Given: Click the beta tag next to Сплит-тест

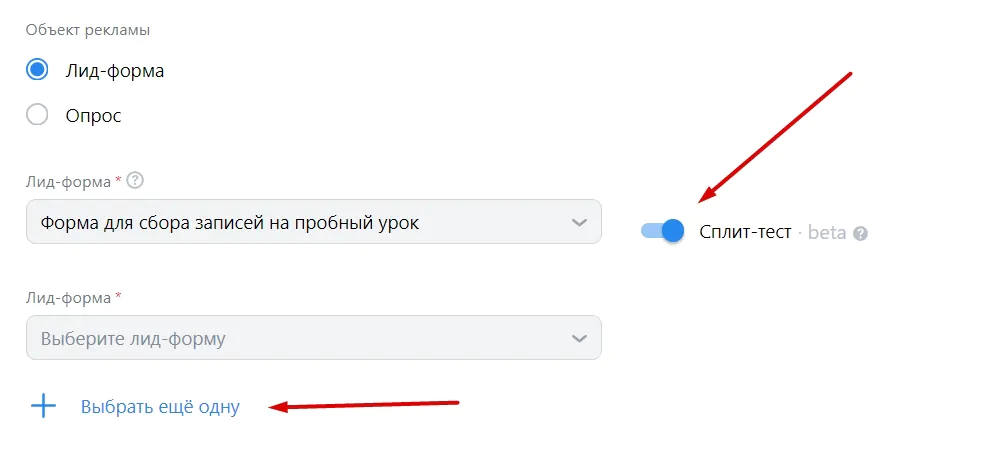Looking at the screenshot, I should point(827,232).
